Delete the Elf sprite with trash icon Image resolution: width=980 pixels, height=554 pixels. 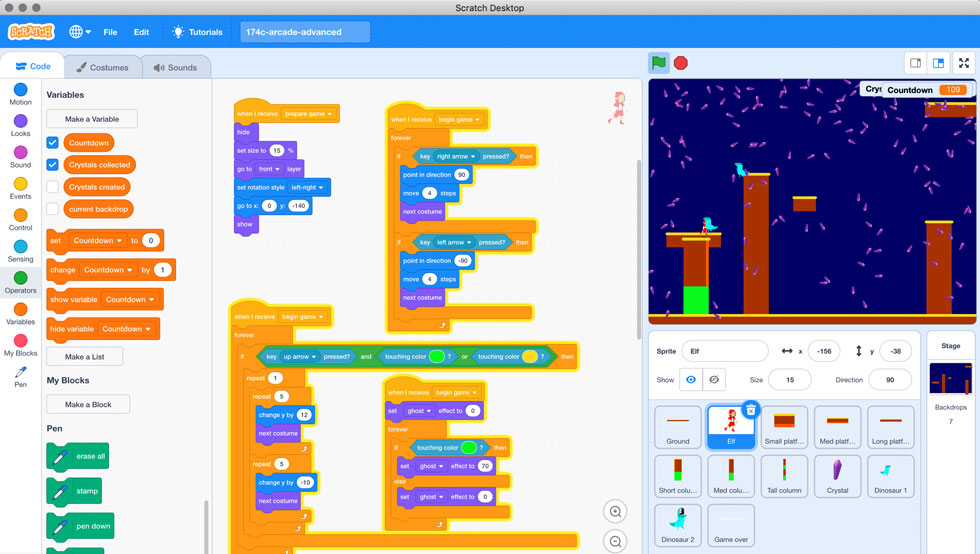750,410
